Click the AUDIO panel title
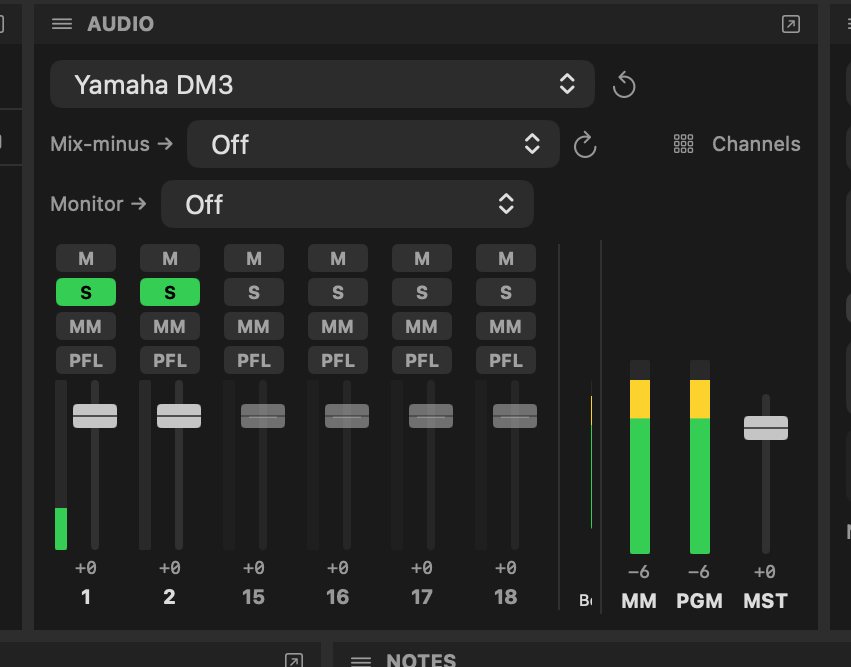851x667 pixels. (x=120, y=24)
